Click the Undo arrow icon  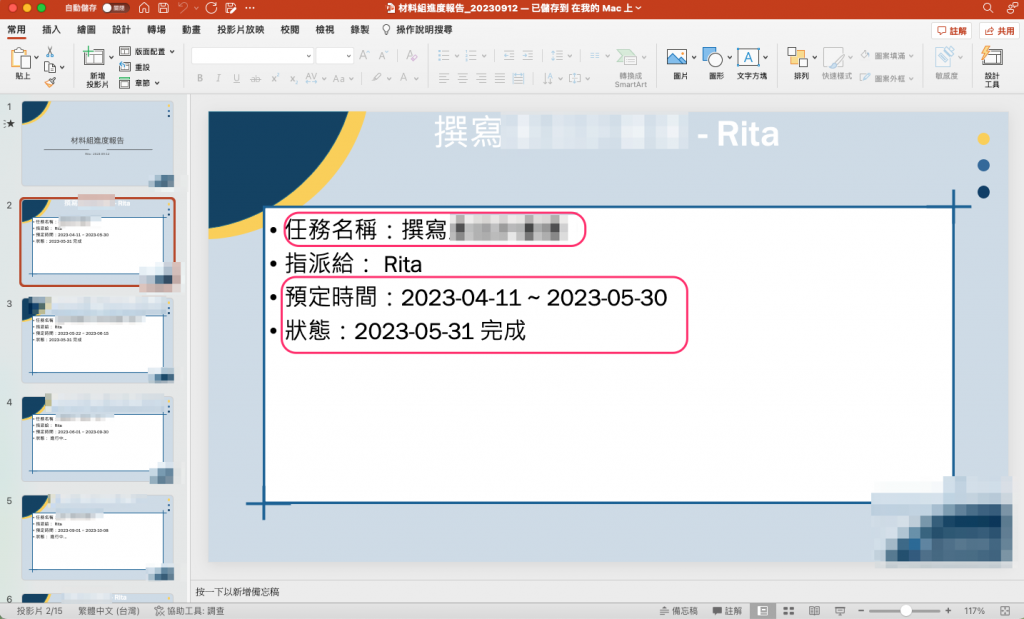pyautogui.click(x=184, y=8)
